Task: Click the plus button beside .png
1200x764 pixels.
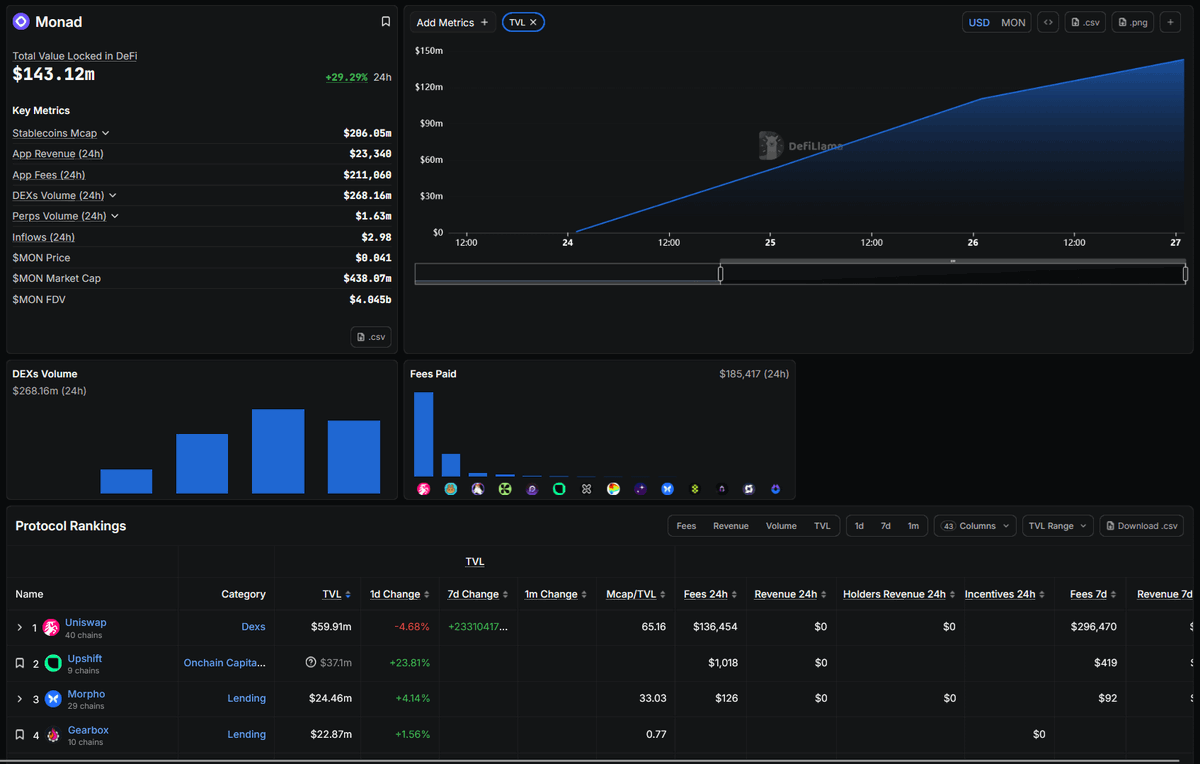Action: click(1171, 22)
